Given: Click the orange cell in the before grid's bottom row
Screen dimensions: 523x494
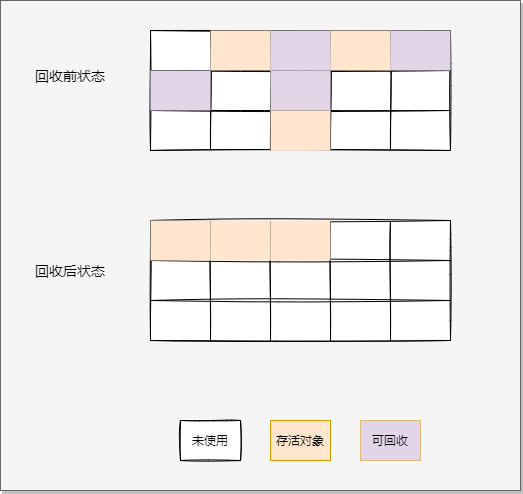Looking at the screenshot, I should pyautogui.click(x=301, y=130).
